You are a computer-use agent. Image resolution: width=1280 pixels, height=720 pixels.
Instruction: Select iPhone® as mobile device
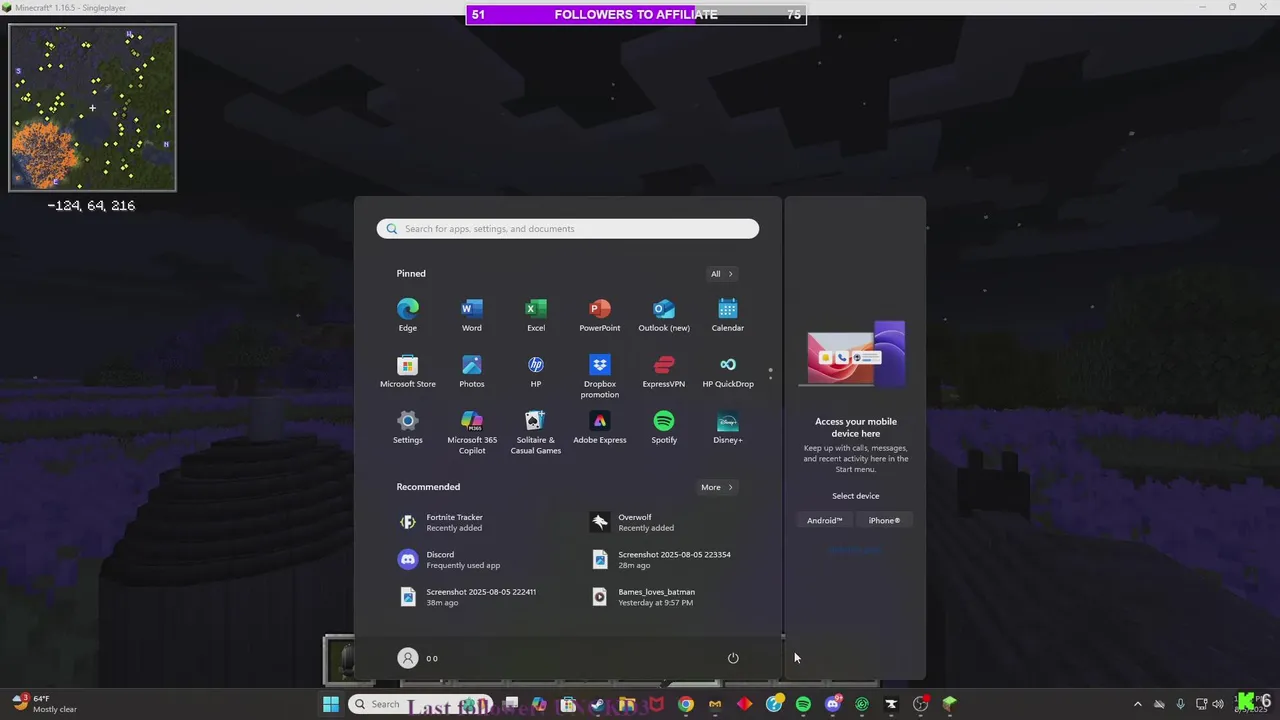click(x=884, y=520)
